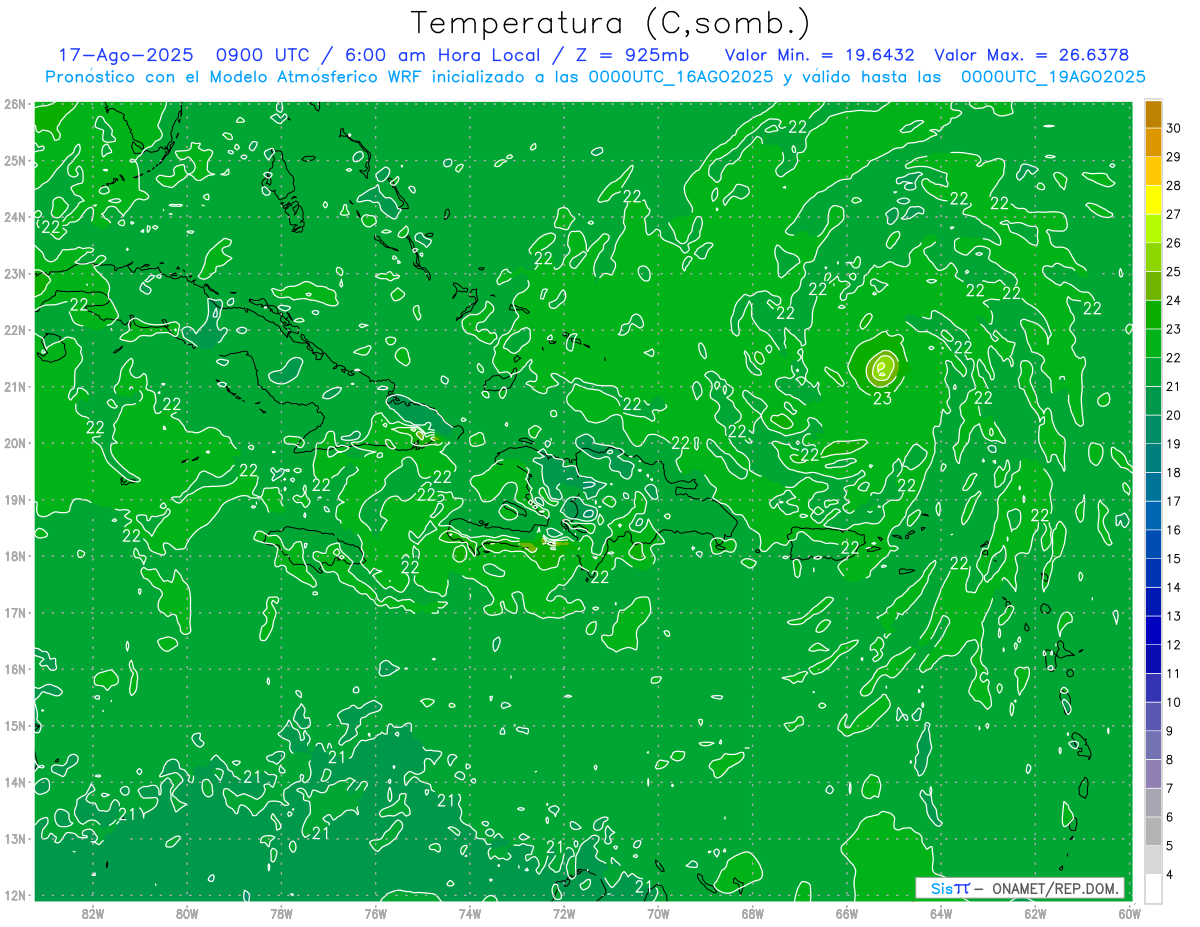Click the colorbar legend label "28"
The height and width of the screenshot is (927, 1200).
click(1174, 186)
